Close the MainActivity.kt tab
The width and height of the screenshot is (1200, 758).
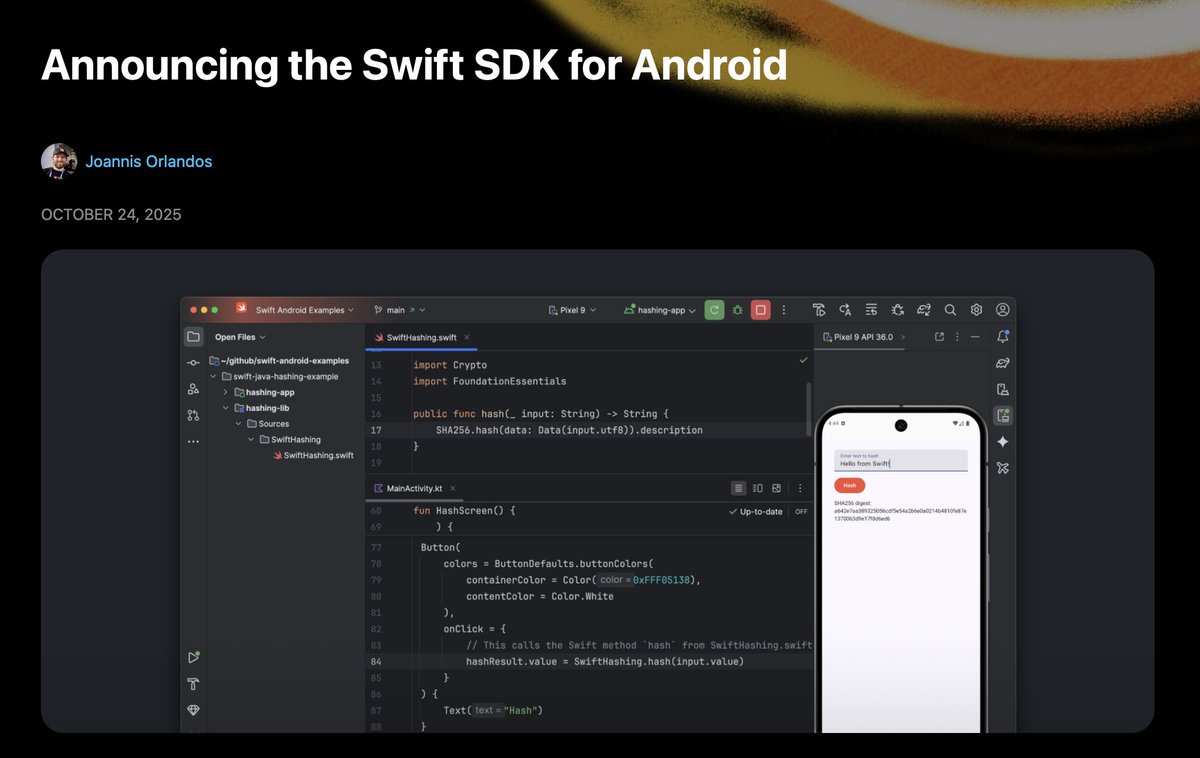pyautogui.click(x=453, y=488)
